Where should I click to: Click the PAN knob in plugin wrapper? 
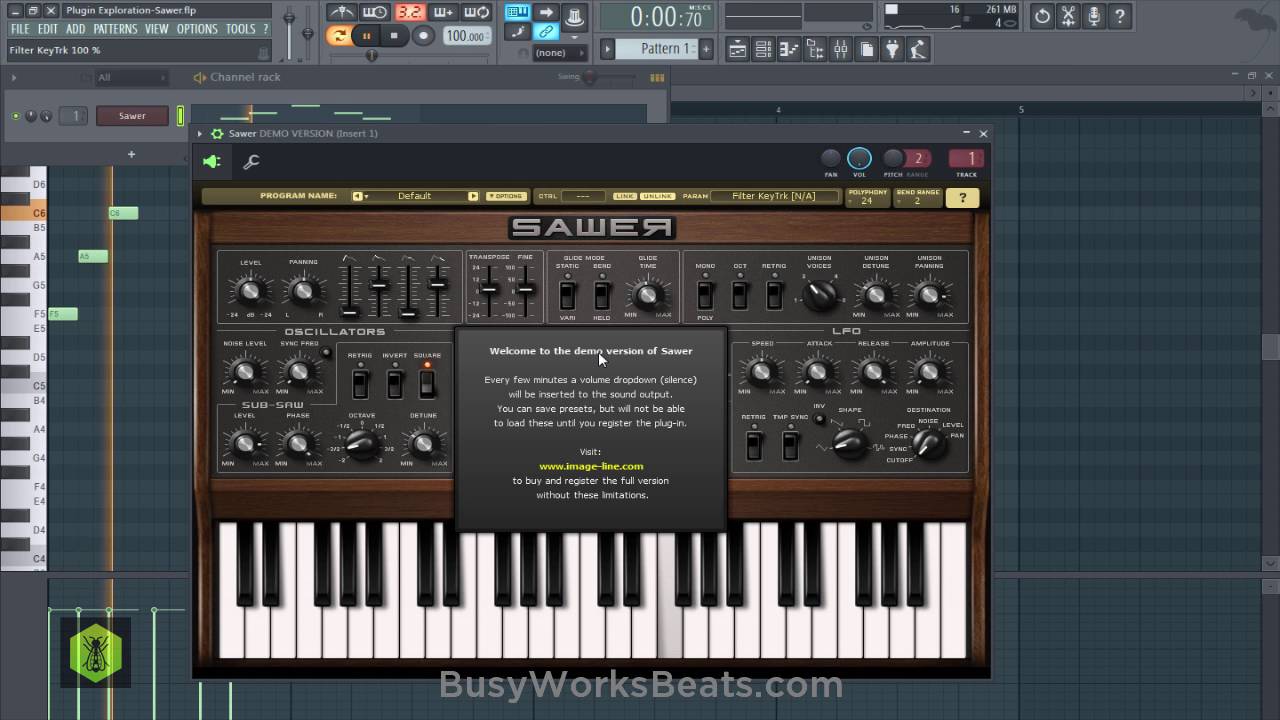click(x=830, y=158)
